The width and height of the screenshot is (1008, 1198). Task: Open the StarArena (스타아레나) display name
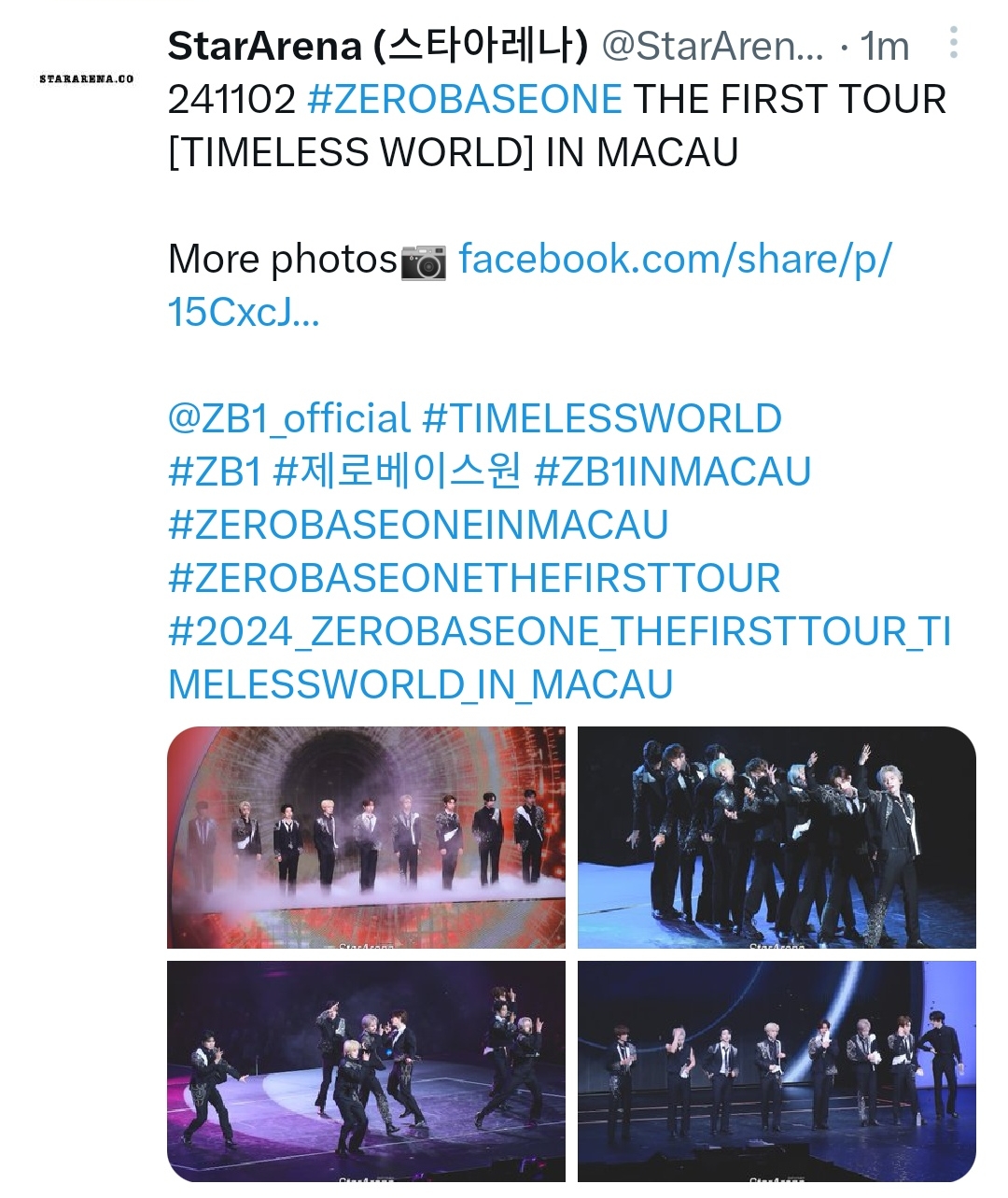[378, 46]
